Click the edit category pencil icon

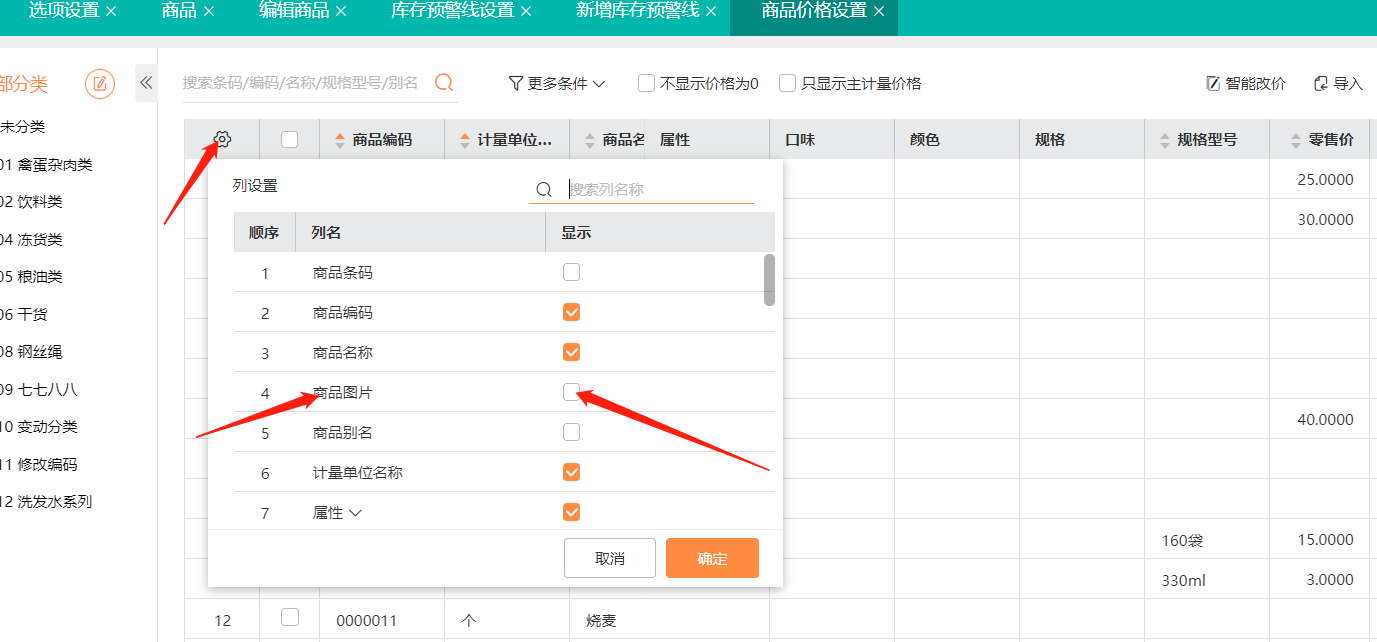(100, 84)
